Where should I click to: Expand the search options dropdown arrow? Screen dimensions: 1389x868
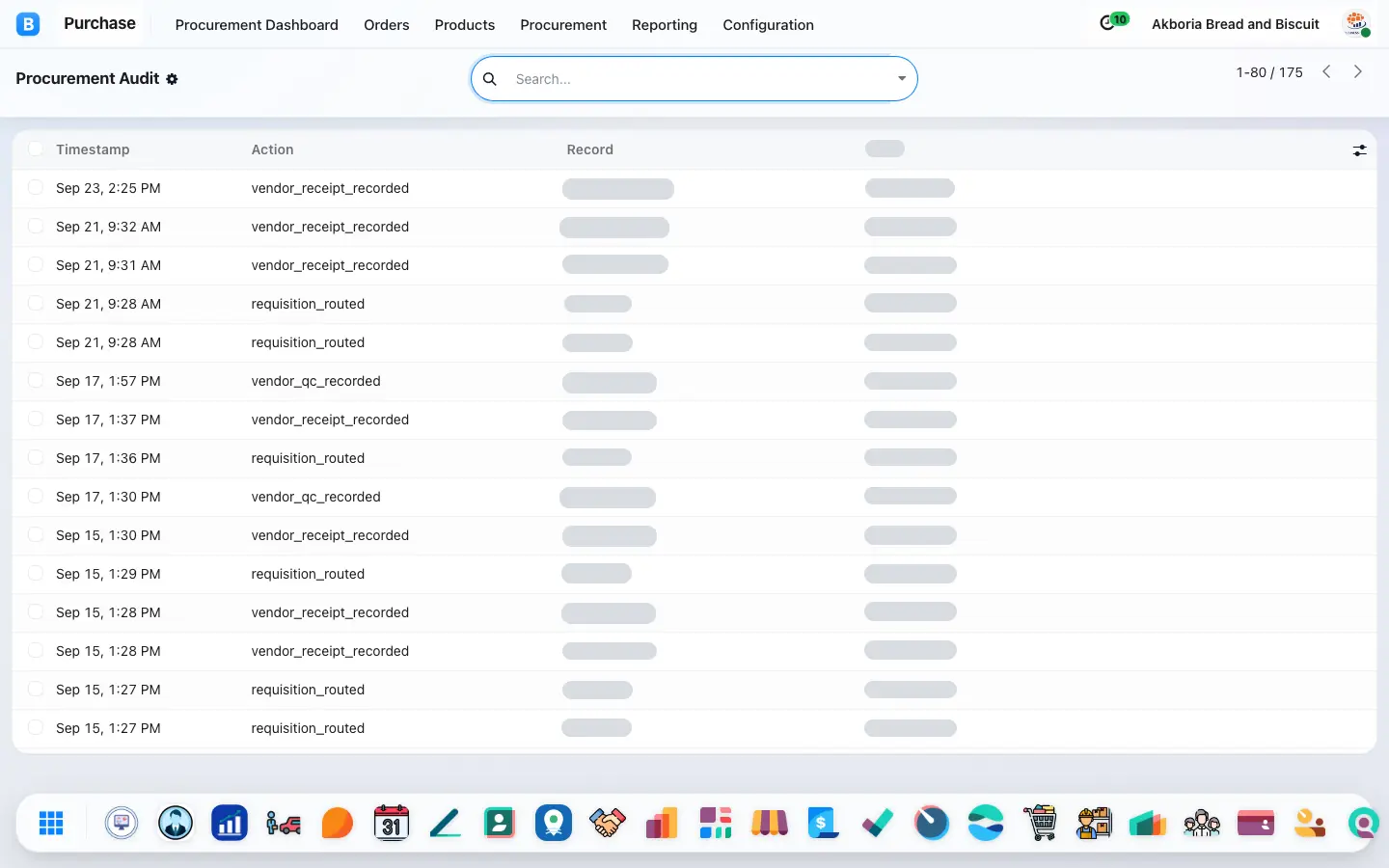[902, 79]
